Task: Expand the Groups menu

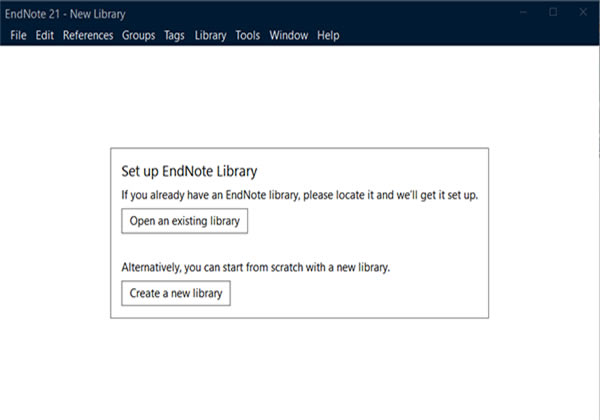Action: (x=138, y=35)
